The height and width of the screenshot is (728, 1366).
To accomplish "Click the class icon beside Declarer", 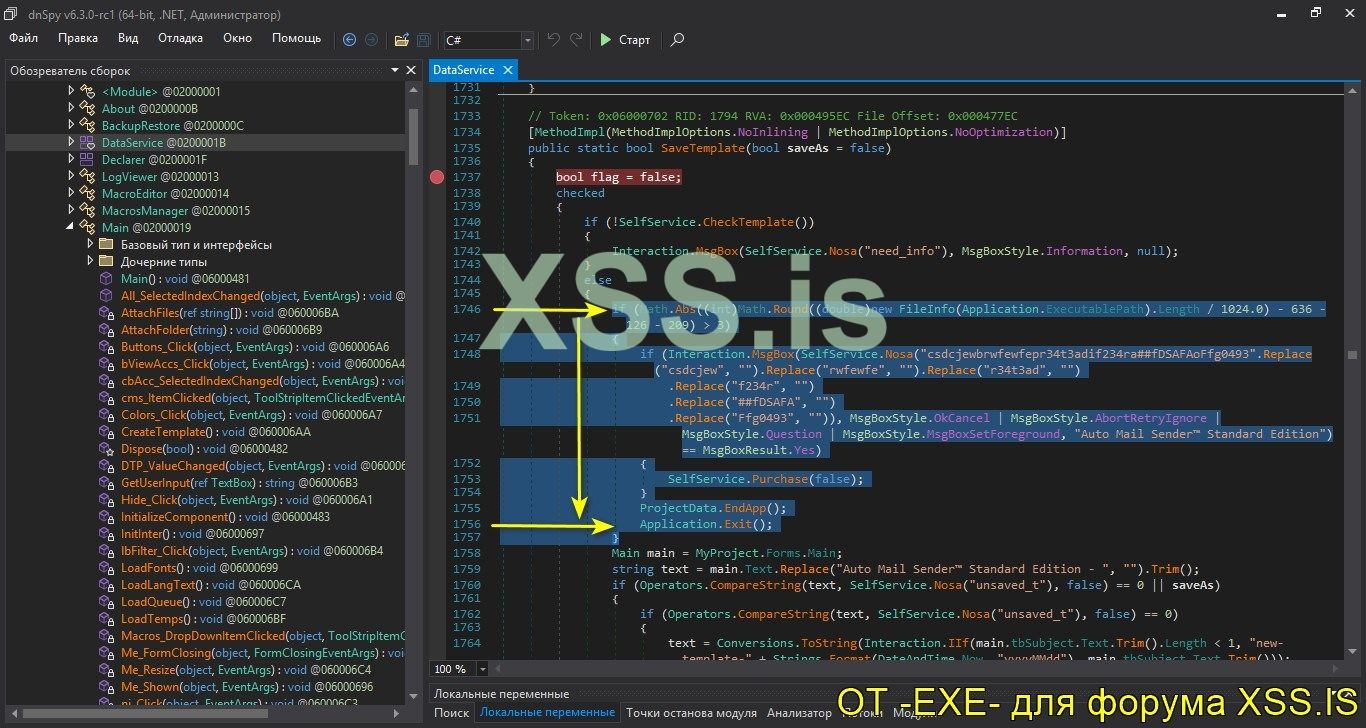I will [87, 159].
